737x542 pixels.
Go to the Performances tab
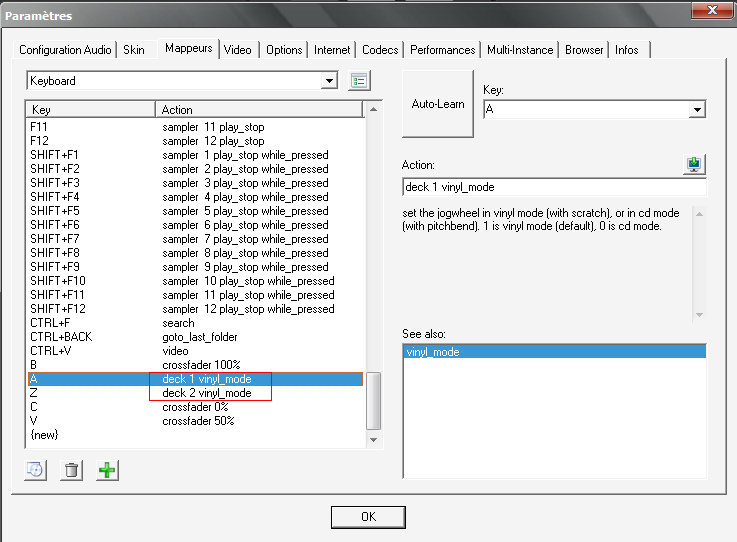click(x=442, y=50)
